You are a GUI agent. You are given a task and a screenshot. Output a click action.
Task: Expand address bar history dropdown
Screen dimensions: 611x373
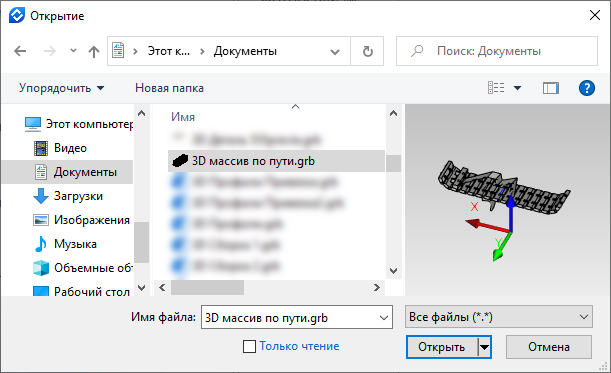click(x=335, y=51)
